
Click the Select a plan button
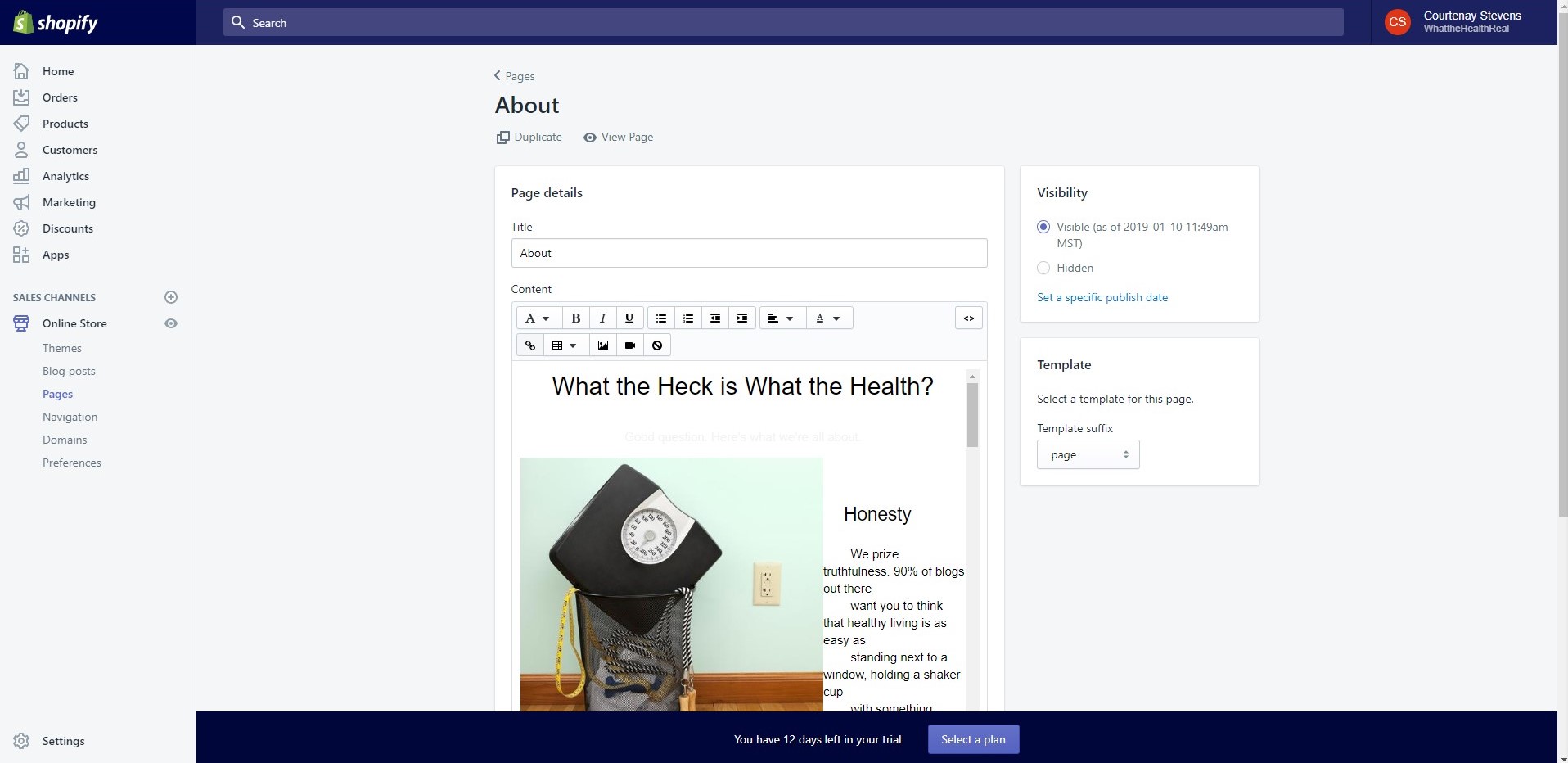coord(973,739)
